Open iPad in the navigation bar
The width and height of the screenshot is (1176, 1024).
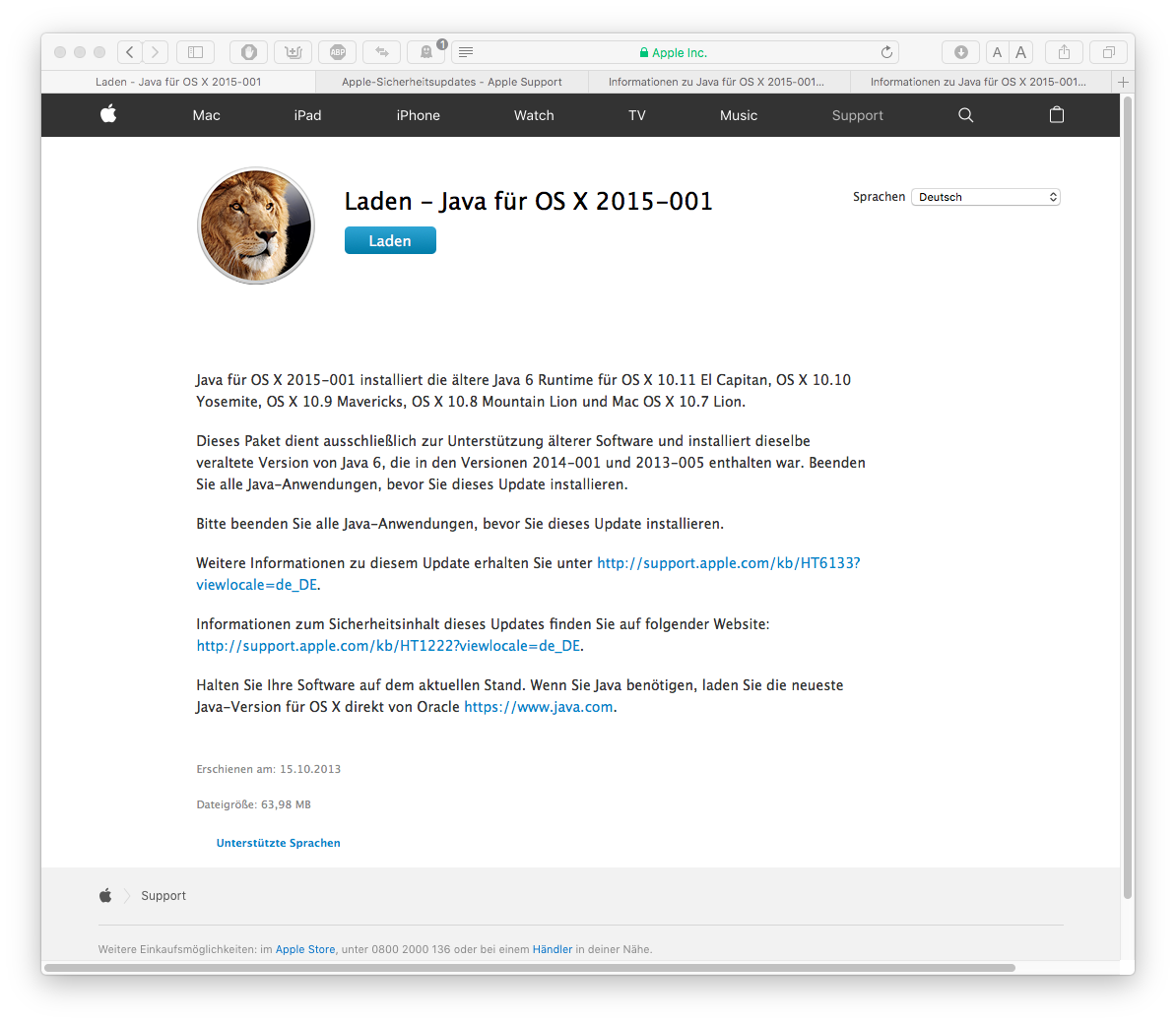coord(307,115)
